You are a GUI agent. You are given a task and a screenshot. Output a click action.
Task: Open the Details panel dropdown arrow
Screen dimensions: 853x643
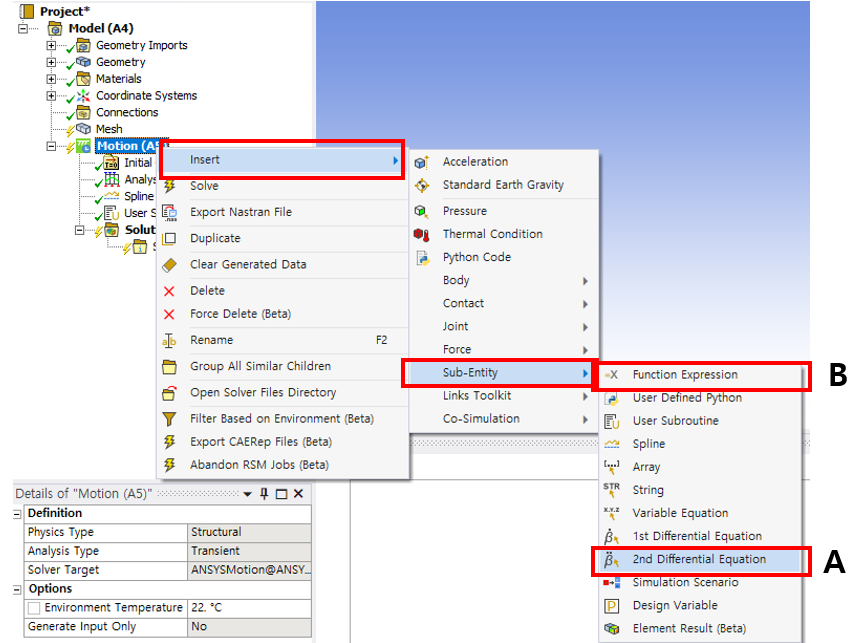(247, 494)
